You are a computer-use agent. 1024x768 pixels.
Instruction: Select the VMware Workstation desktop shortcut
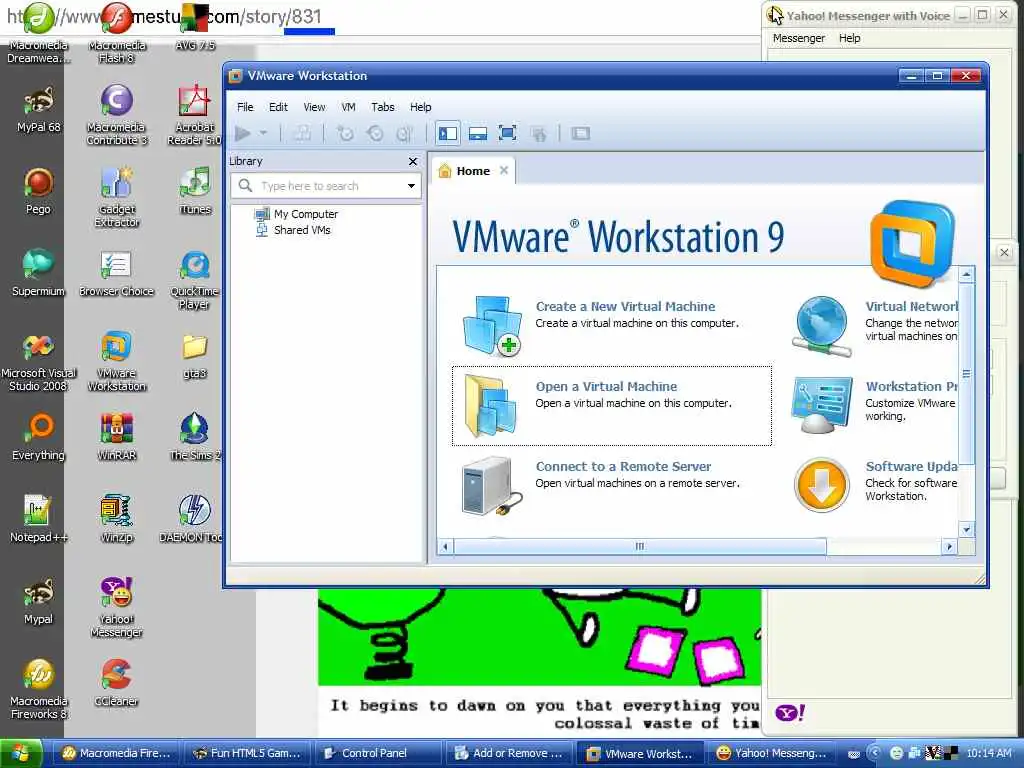pyautogui.click(x=116, y=360)
